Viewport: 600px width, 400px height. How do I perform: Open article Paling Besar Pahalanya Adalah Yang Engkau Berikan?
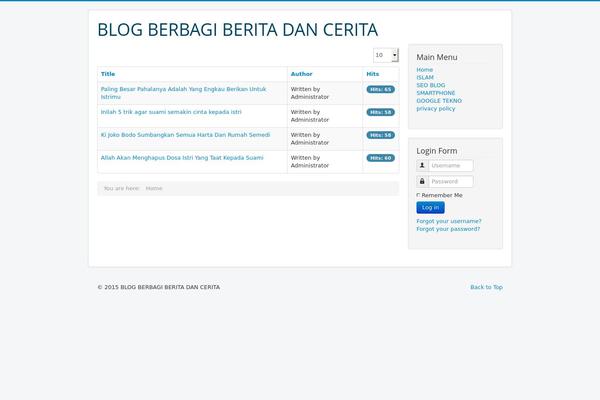pyautogui.click(x=183, y=93)
